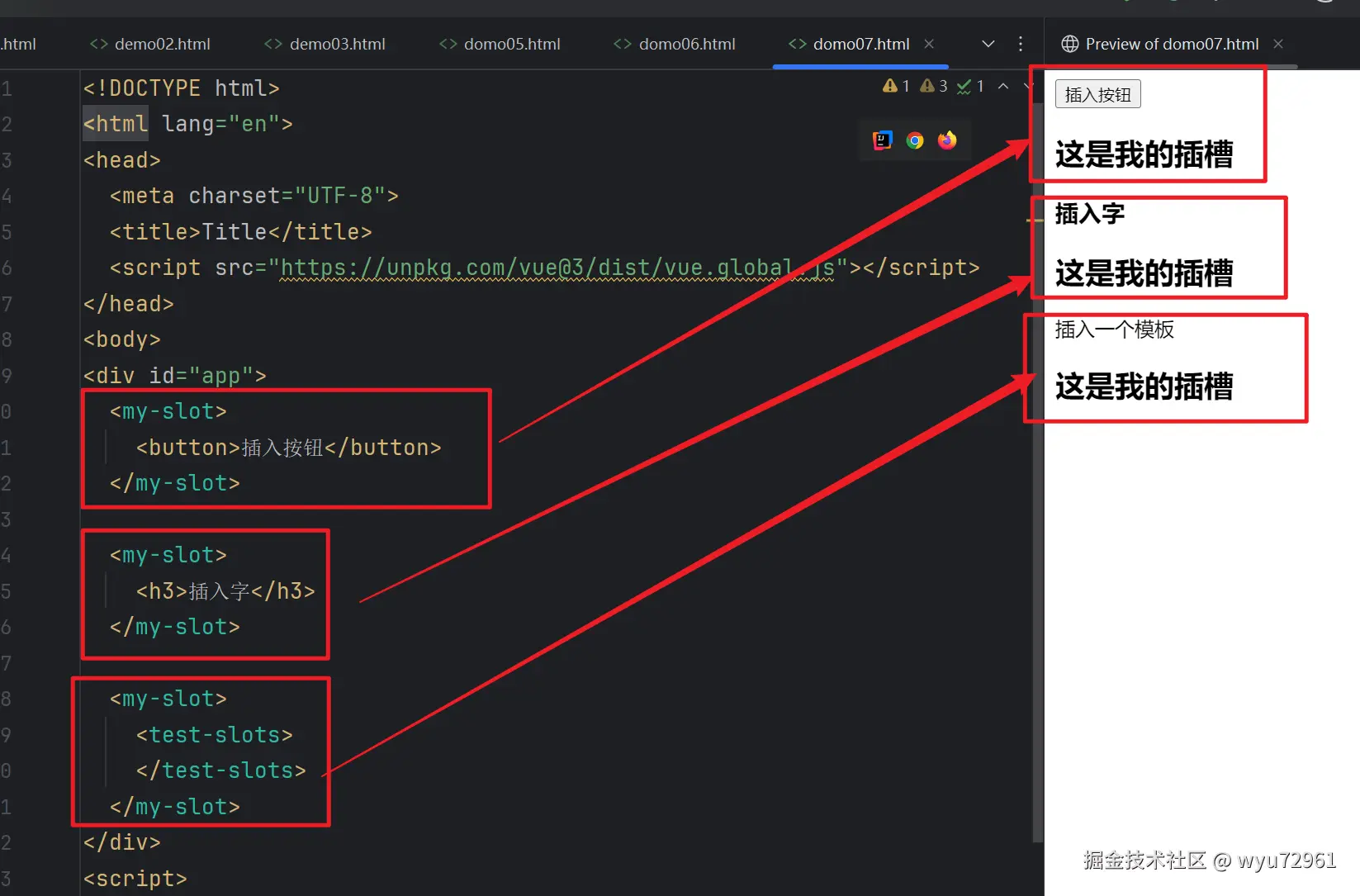Jump to previous highlighted error arrow
Screen dimensions: 1360x896
(1003, 86)
